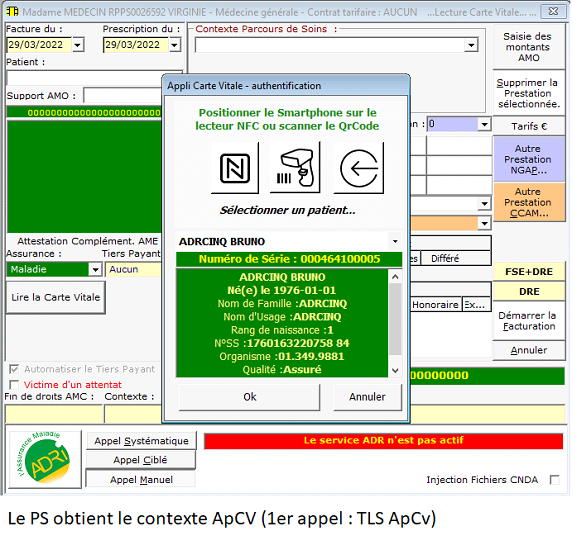The height and width of the screenshot is (547, 573).
Task: Select the NFC reader icon button
Action: [x=235, y=168]
